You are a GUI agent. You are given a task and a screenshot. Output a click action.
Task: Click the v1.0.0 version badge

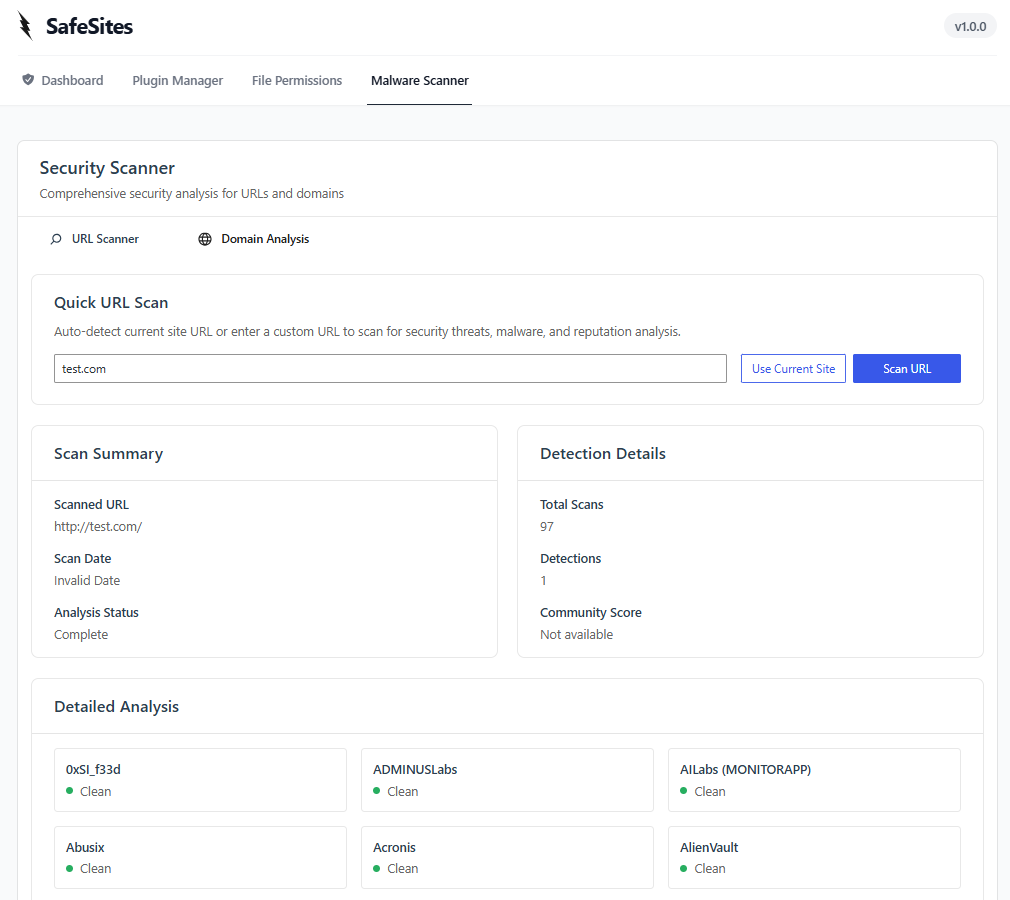[x=970, y=26]
